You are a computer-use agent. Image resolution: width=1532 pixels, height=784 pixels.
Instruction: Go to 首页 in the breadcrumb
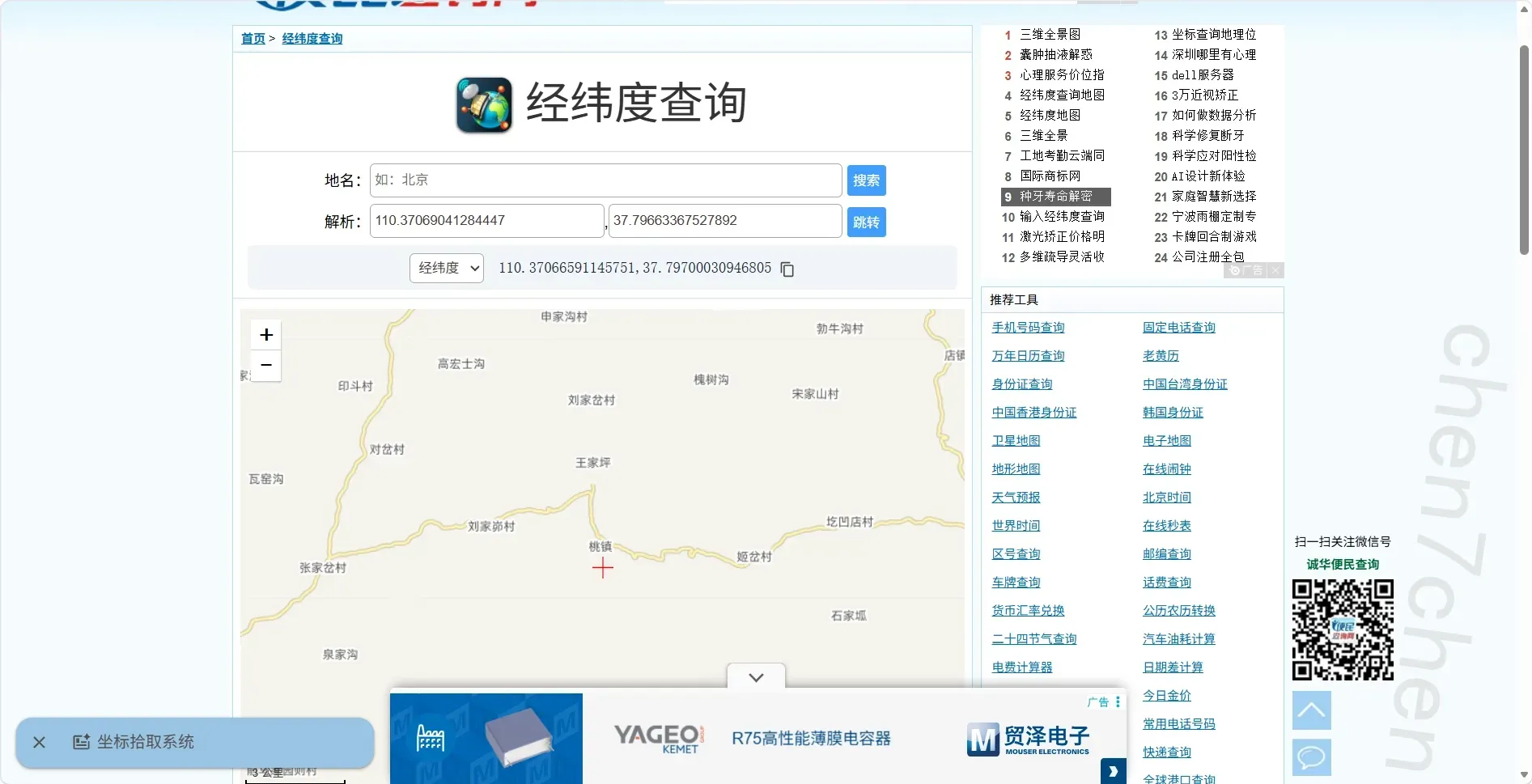click(x=253, y=39)
